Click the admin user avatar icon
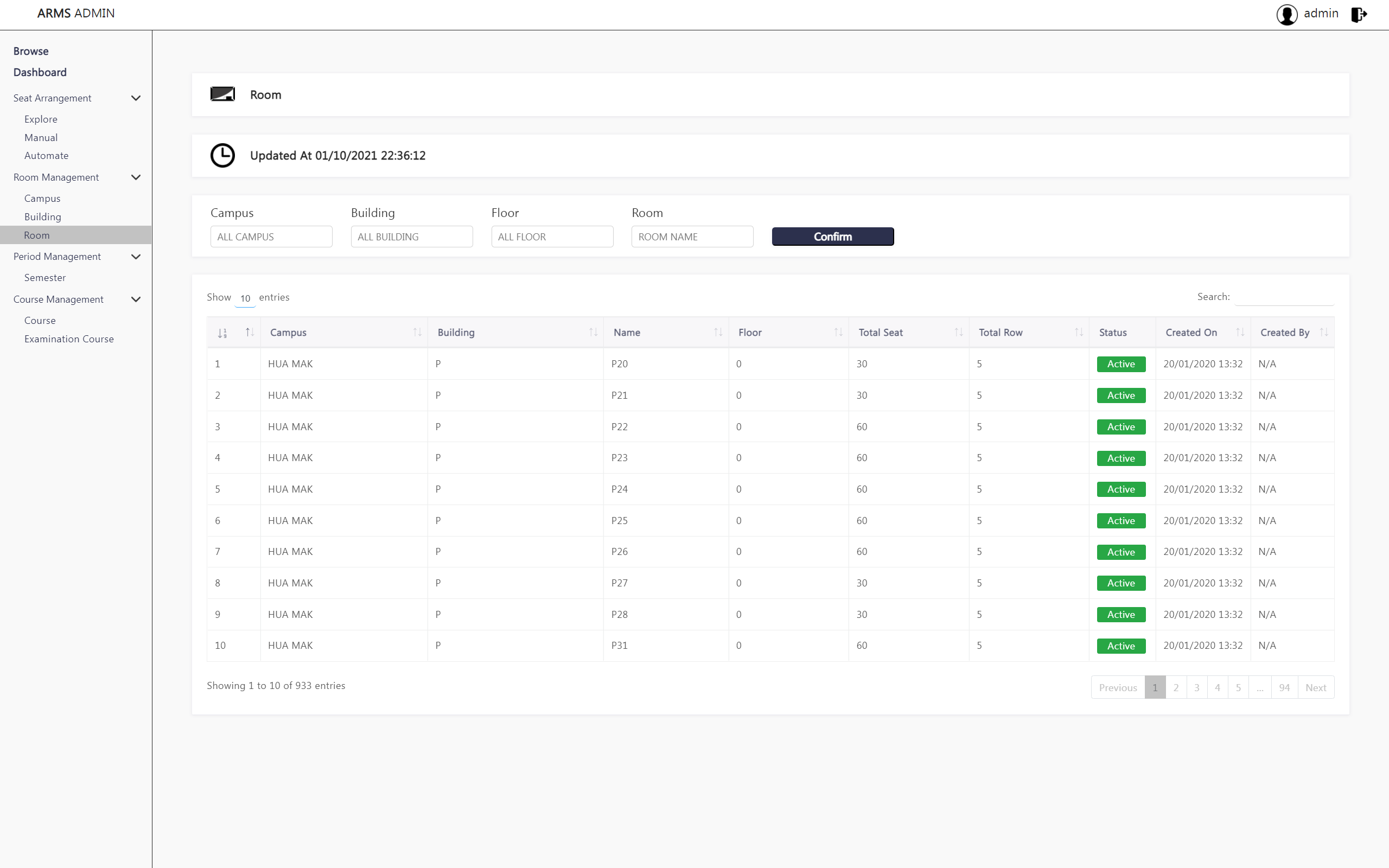Image resolution: width=1389 pixels, height=868 pixels. click(x=1287, y=14)
